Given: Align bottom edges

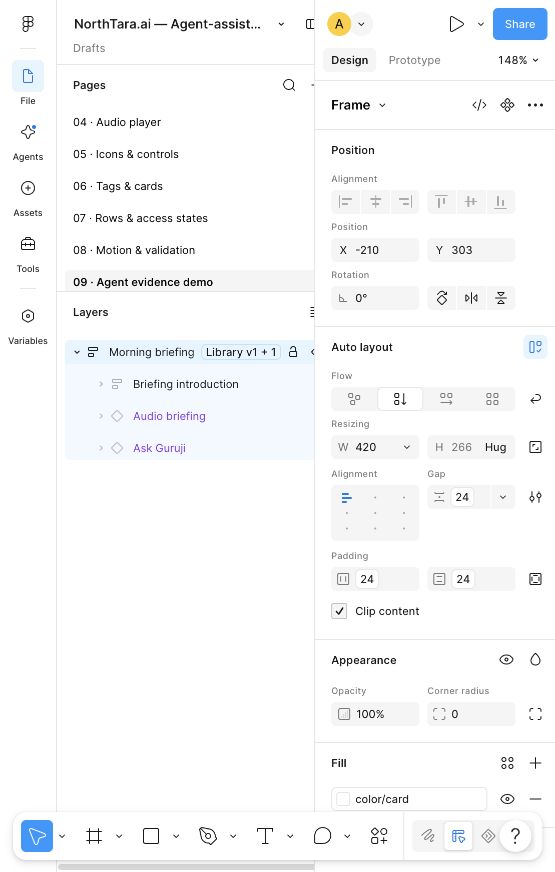Looking at the screenshot, I should tap(501, 202).
